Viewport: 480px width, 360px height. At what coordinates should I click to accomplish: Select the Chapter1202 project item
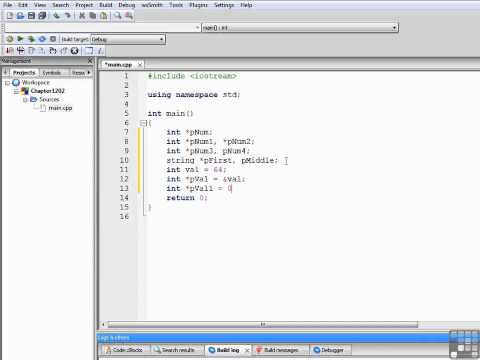pos(47,91)
